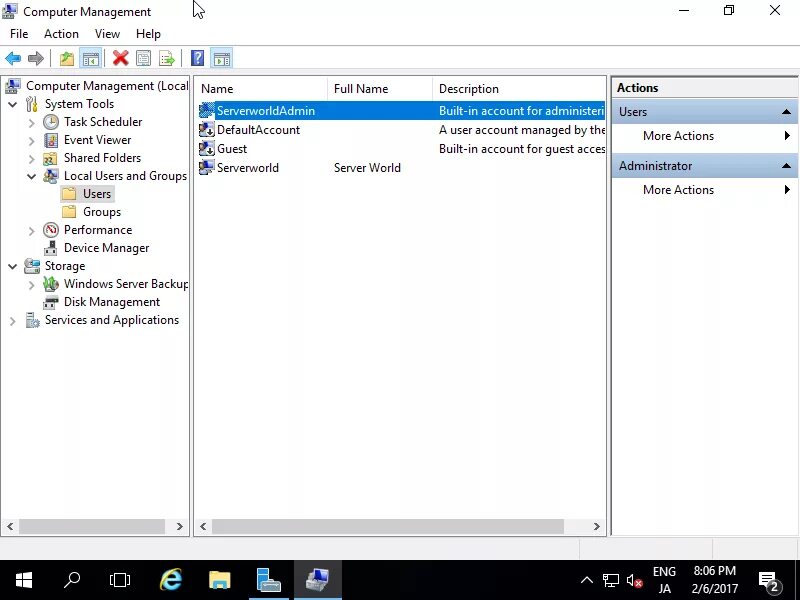
Task: Open Server Manager from taskbar
Action: (x=268, y=580)
